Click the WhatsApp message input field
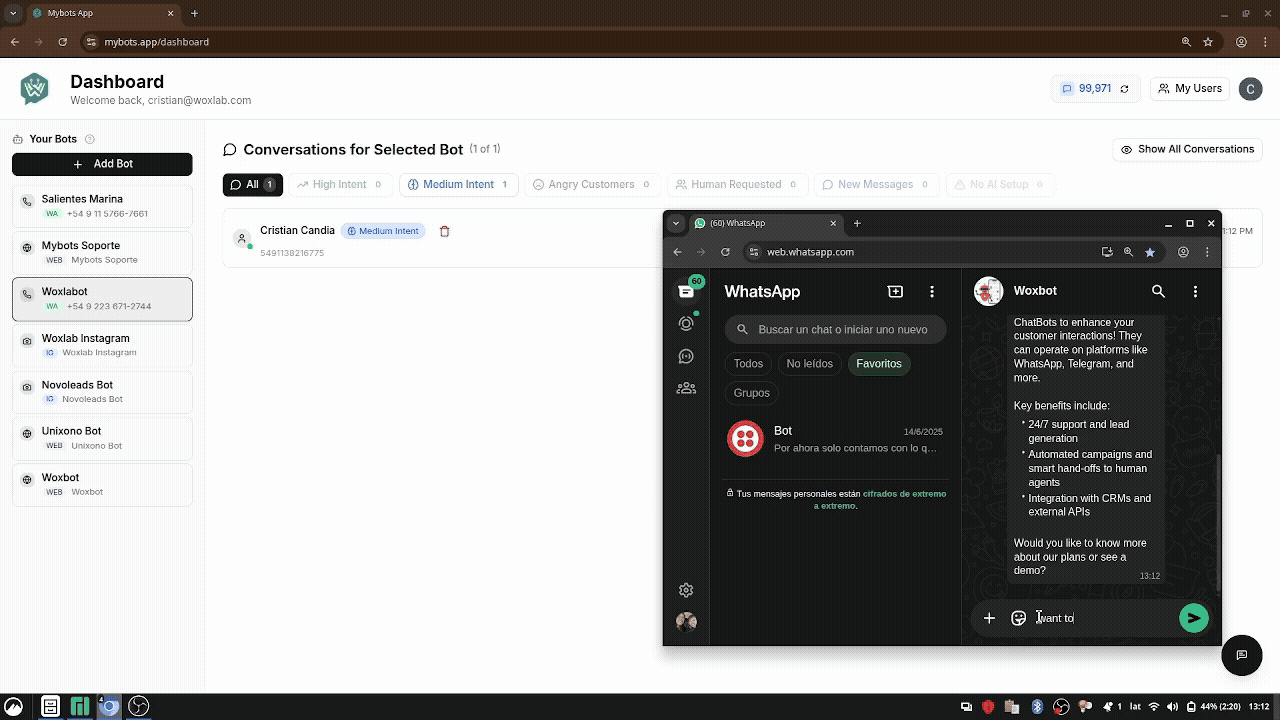 (1103, 618)
